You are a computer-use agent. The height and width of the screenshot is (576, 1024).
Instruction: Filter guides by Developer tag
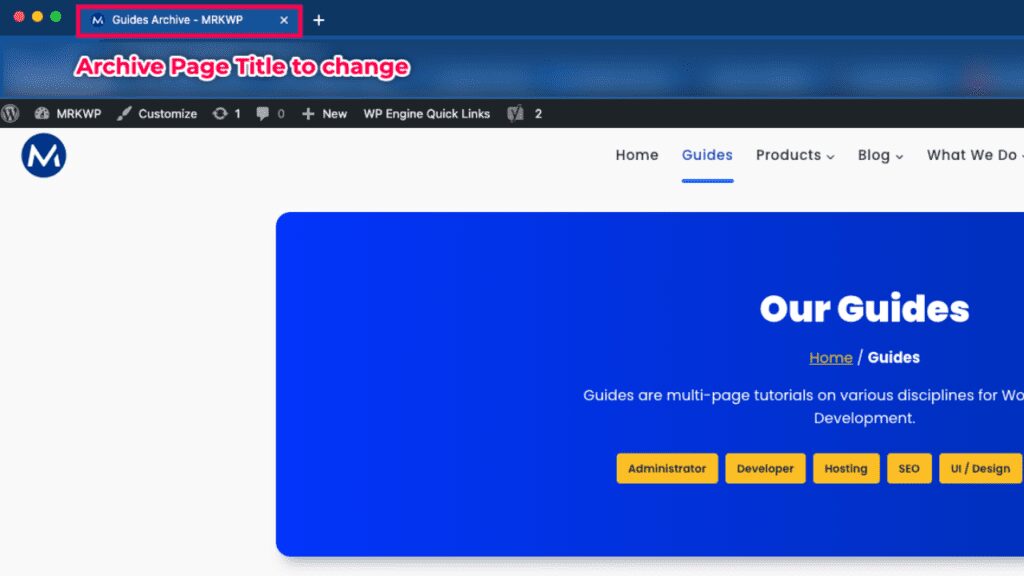click(765, 468)
